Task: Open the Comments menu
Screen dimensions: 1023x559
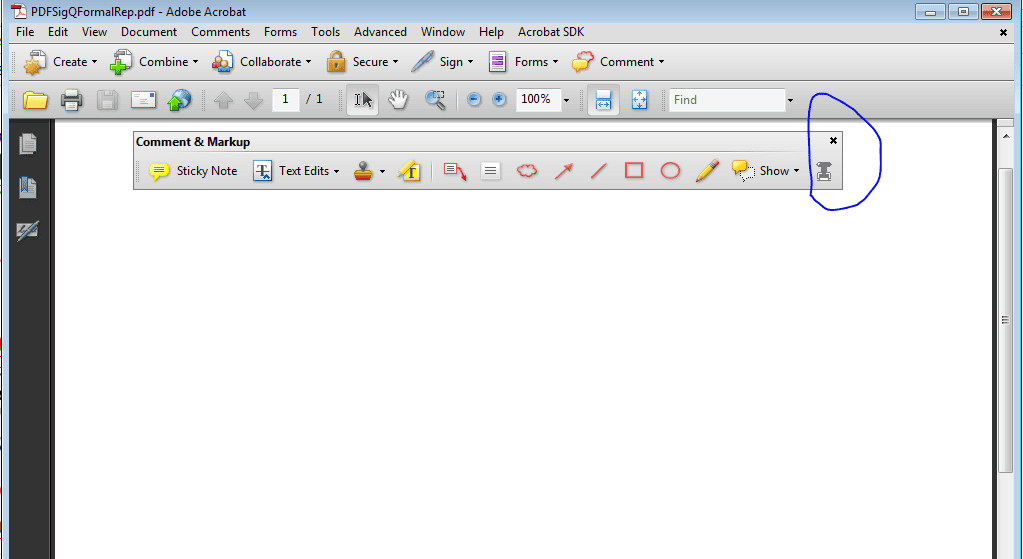Action: pos(221,32)
